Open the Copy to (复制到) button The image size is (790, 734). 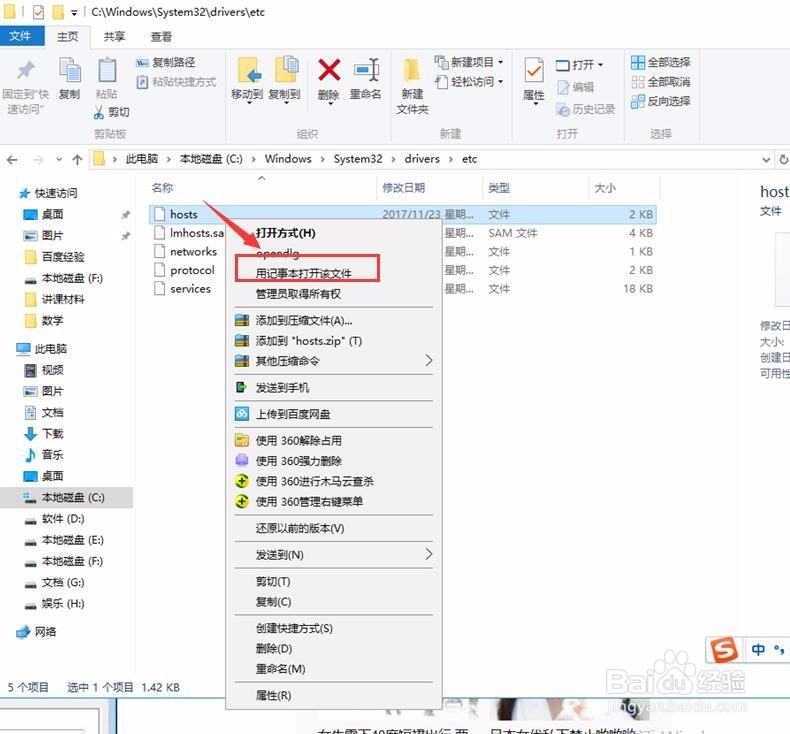[285, 80]
